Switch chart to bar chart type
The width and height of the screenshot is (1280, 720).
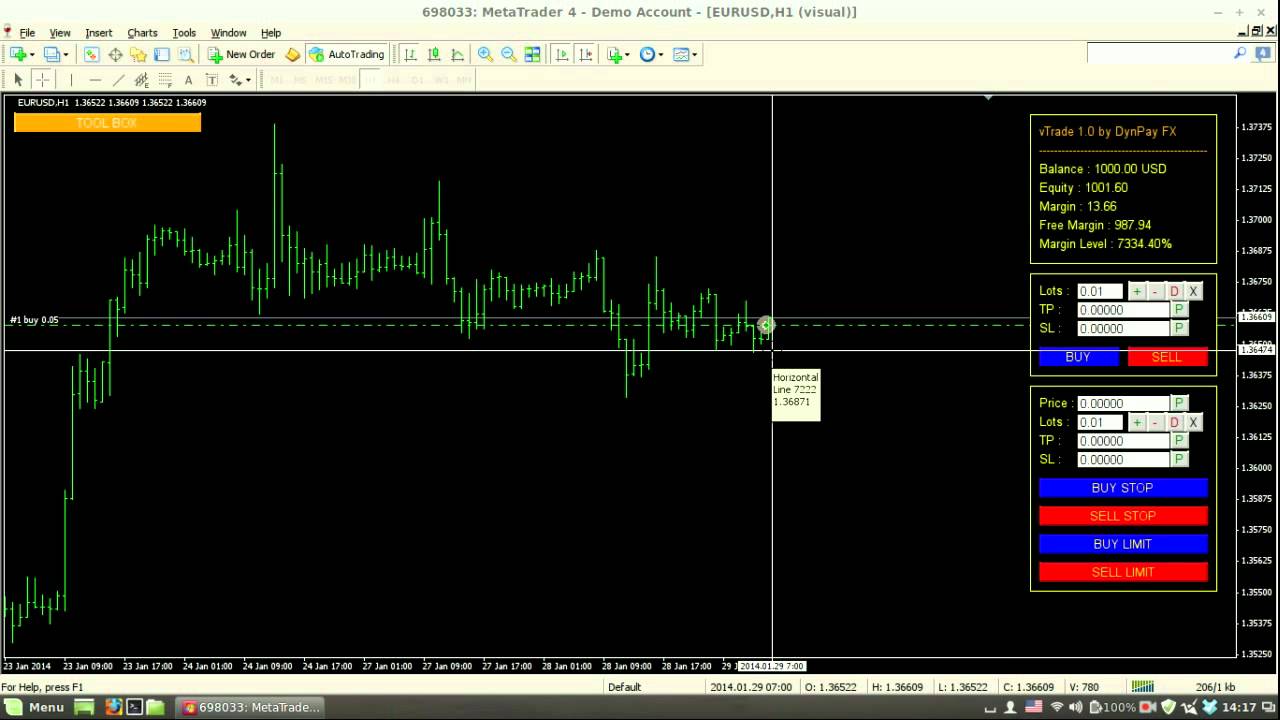tap(410, 54)
